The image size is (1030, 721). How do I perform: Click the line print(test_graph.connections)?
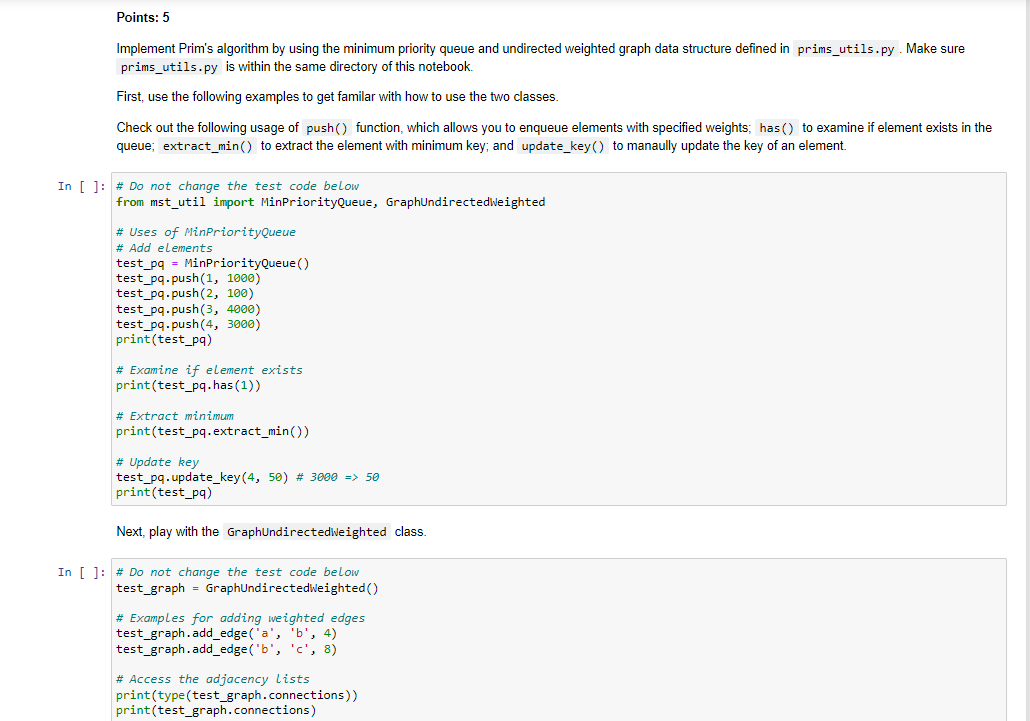pyautogui.click(x=216, y=710)
